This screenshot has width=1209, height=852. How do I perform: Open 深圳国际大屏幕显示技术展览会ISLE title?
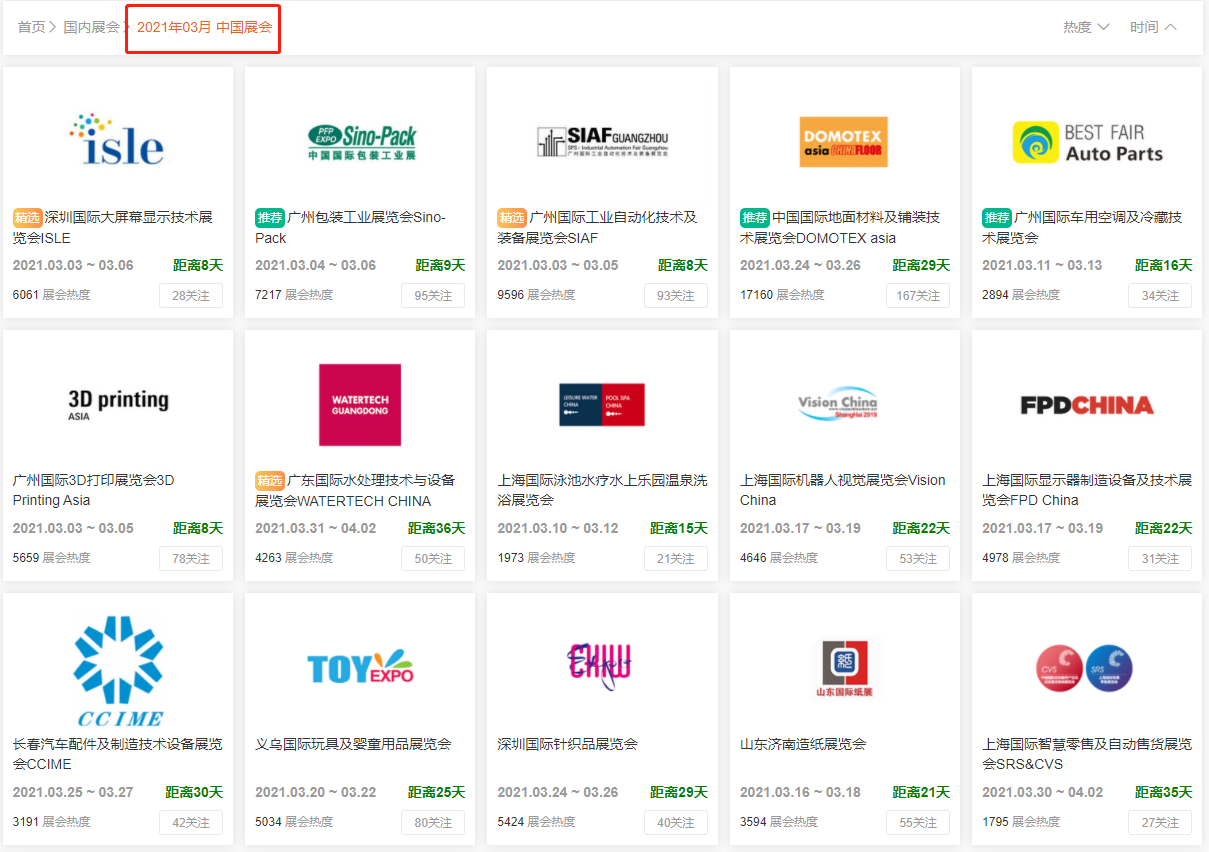click(113, 227)
